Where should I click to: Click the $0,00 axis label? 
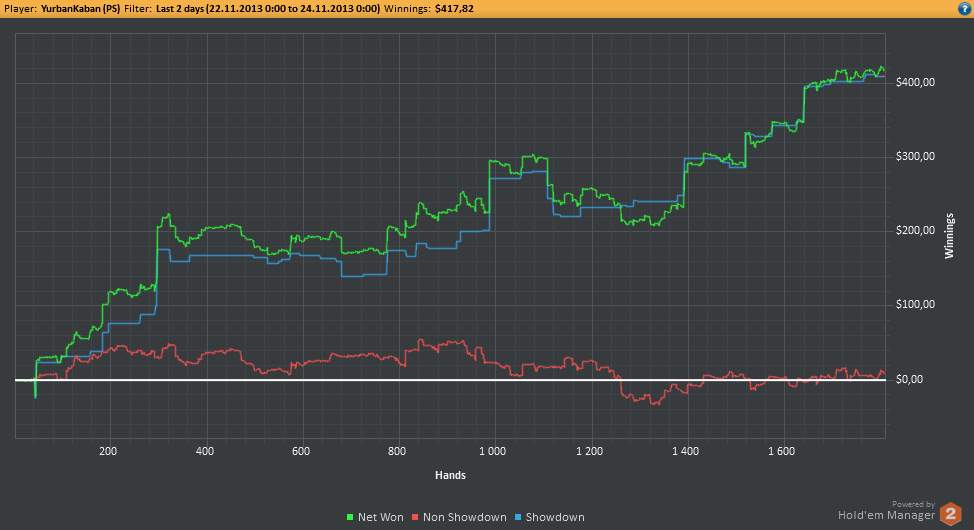pos(910,379)
